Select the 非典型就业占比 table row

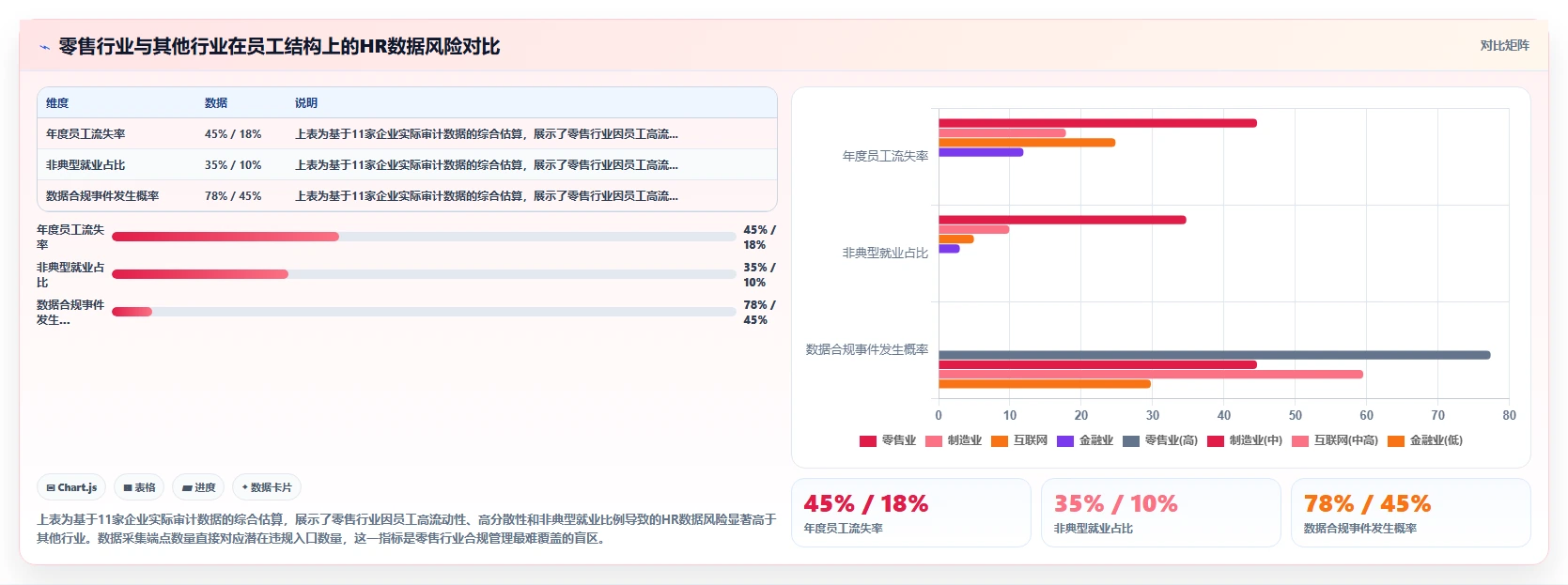[407, 164]
